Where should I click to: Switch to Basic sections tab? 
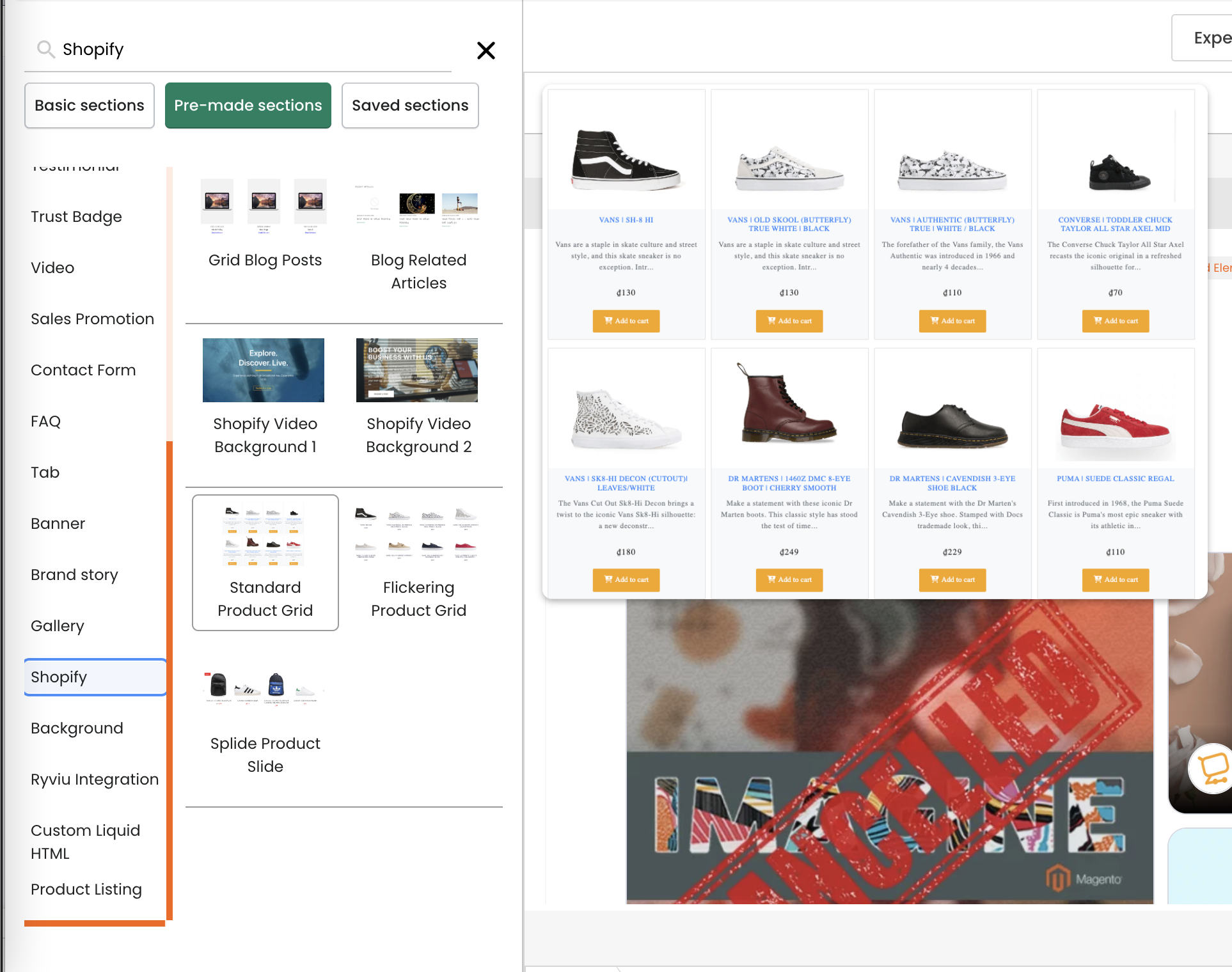(90, 106)
